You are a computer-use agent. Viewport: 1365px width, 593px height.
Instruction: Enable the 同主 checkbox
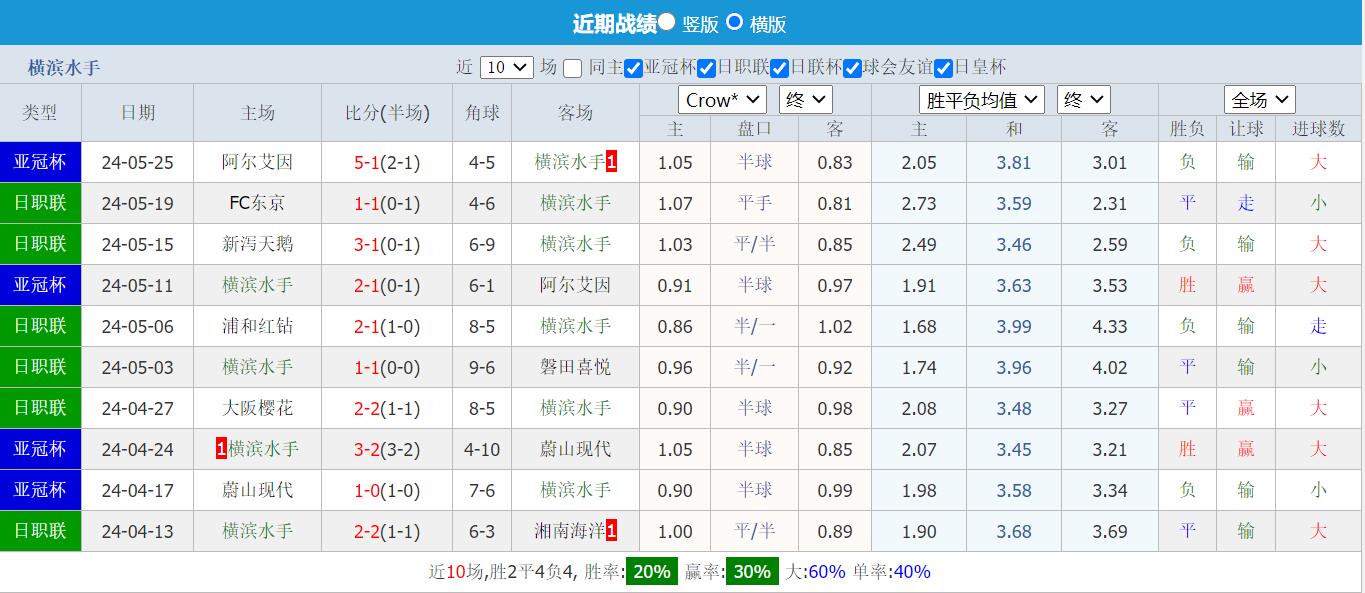pyautogui.click(x=571, y=68)
